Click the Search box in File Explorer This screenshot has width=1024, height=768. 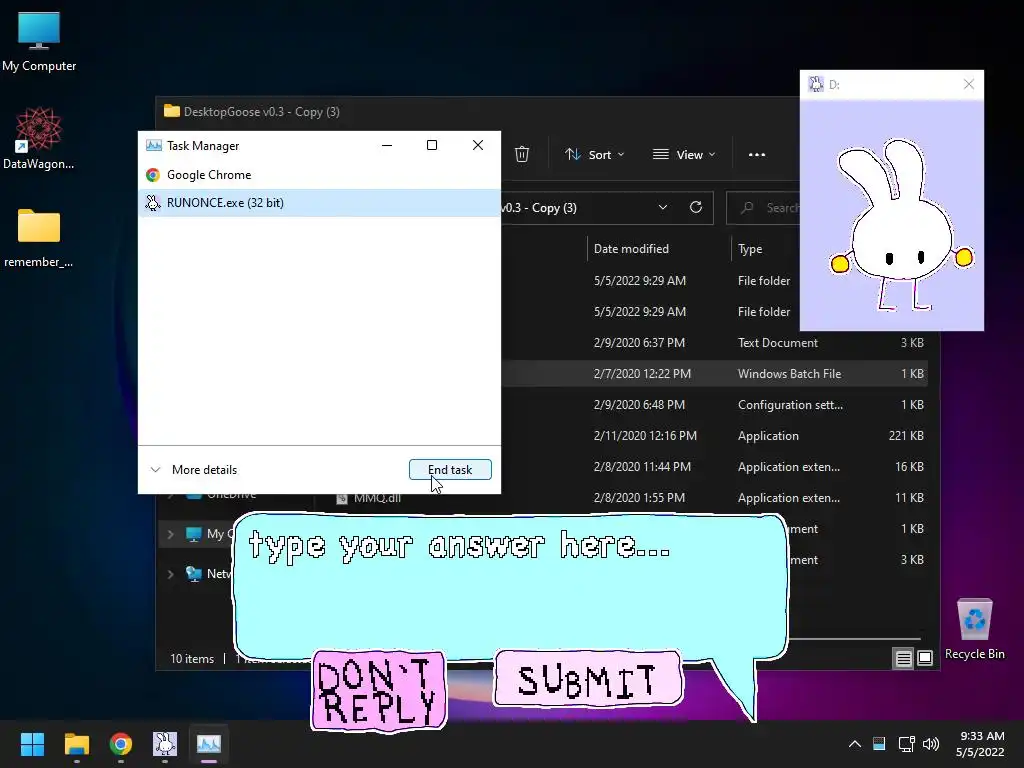pyautogui.click(x=765, y=208)
